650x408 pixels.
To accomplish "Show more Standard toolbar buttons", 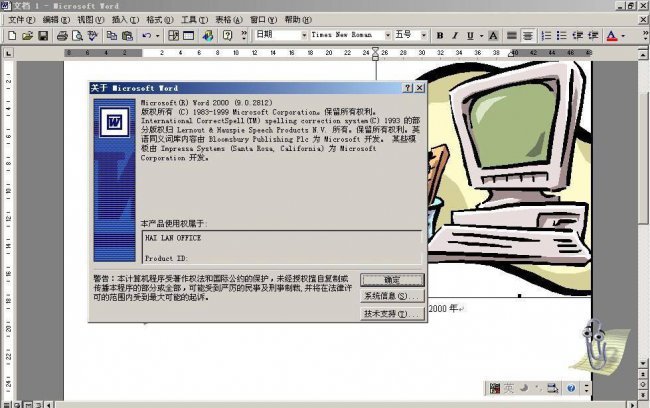I will coord(244,35).
